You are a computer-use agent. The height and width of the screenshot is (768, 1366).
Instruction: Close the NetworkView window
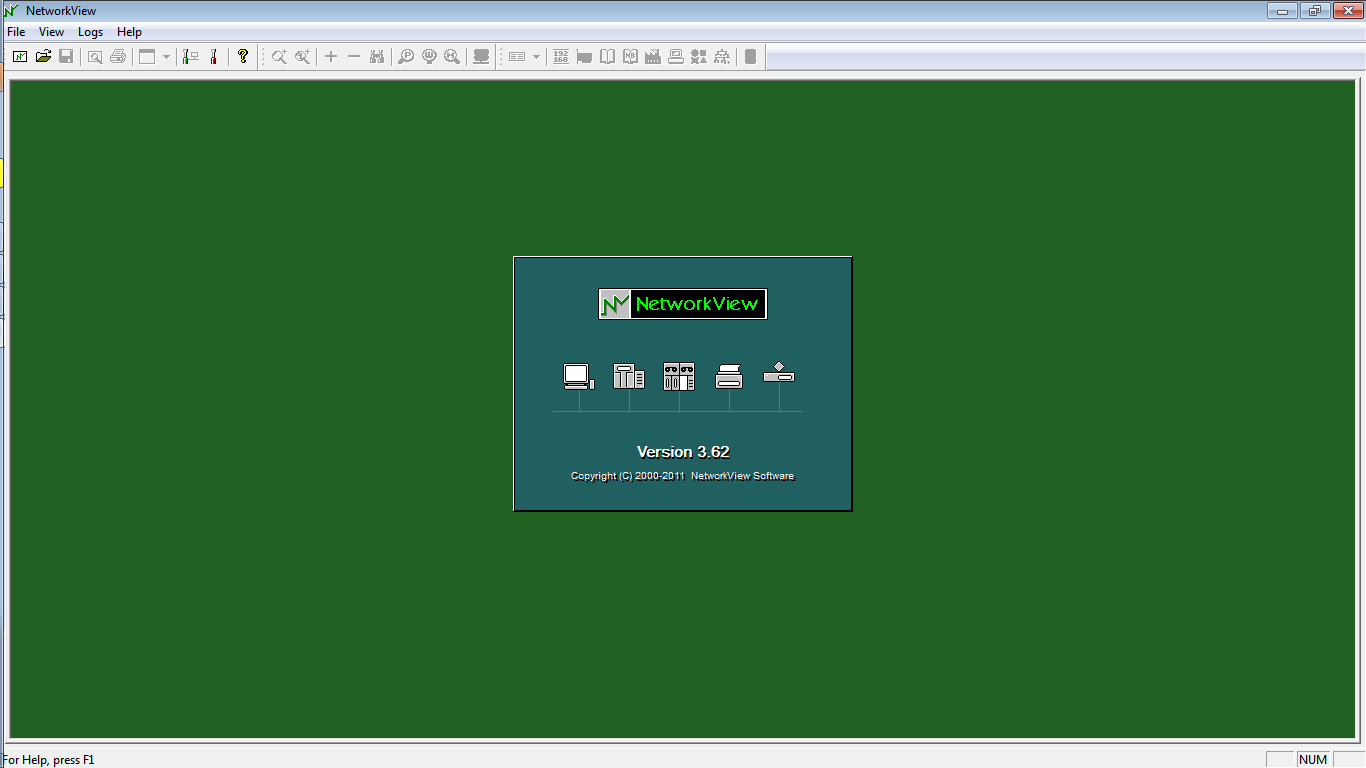click(1346, 10)
